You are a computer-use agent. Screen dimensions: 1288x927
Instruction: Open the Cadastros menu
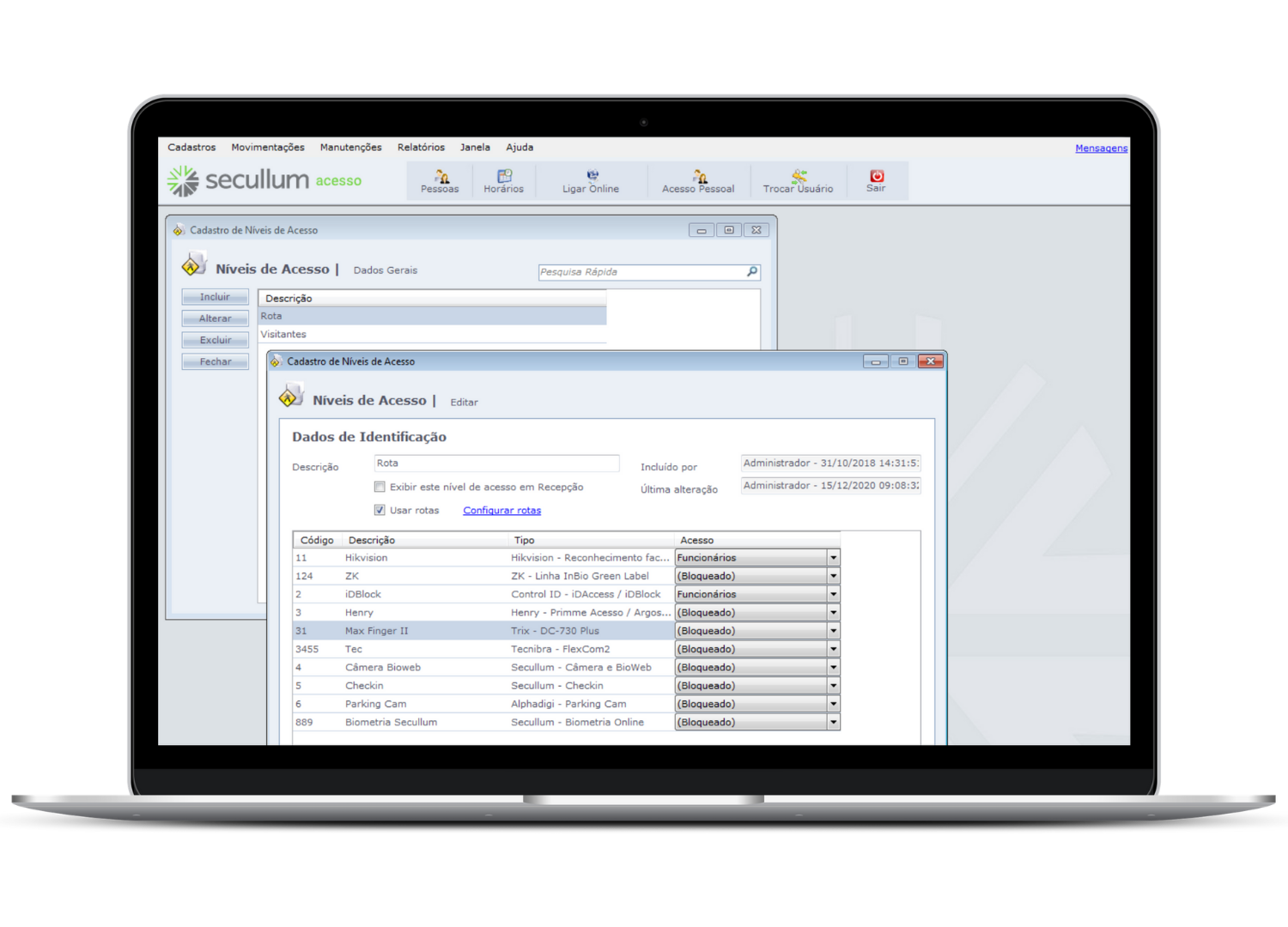(x=191, y=148)
